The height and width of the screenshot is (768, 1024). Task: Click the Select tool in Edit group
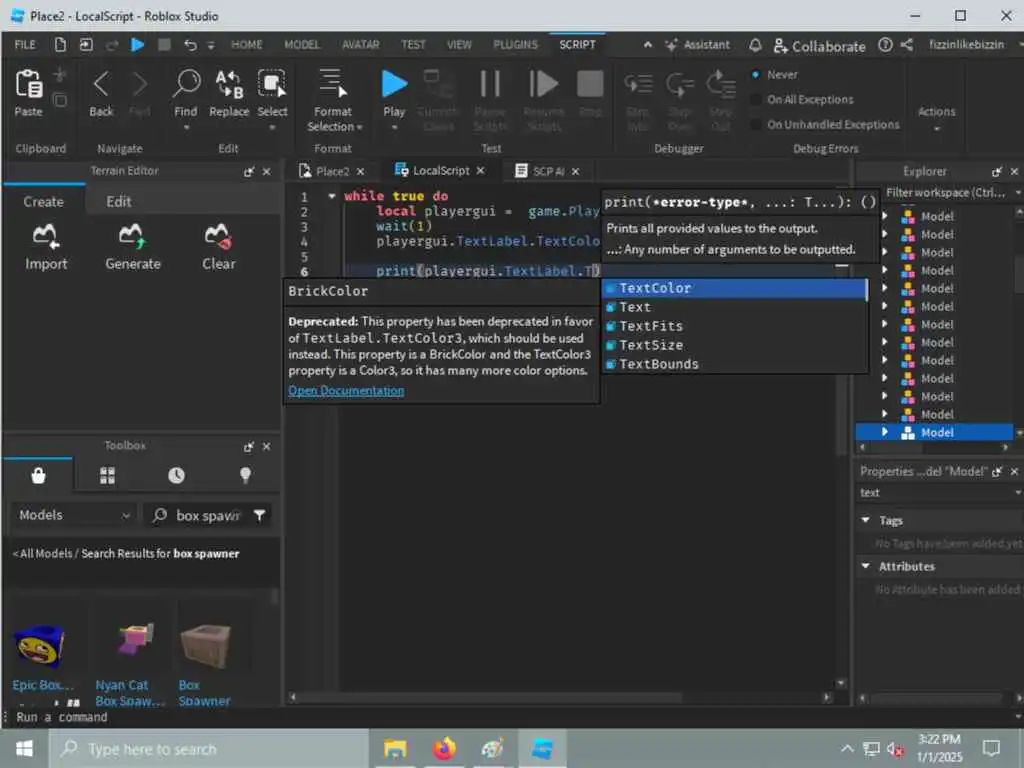tap(272, 84)
